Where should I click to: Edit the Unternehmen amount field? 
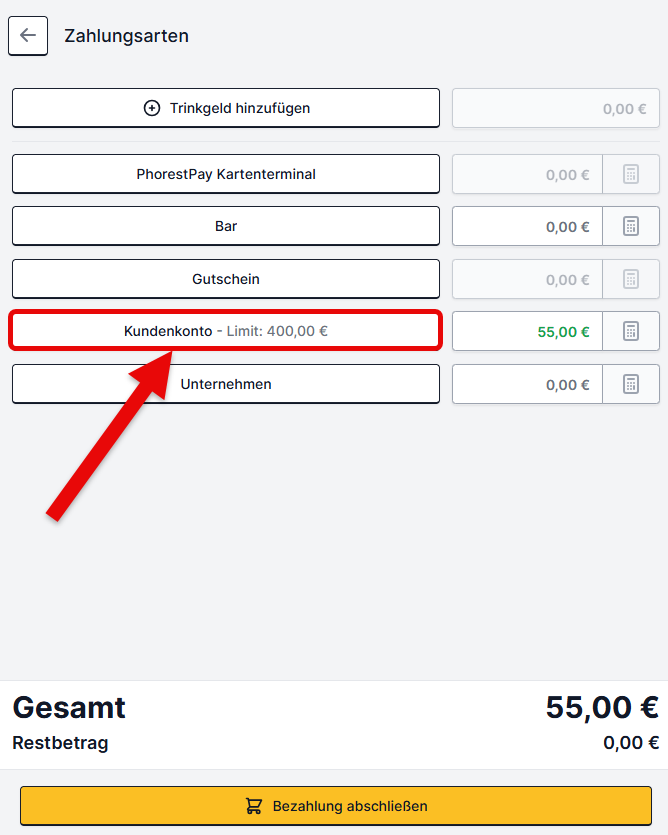point(527,384)
